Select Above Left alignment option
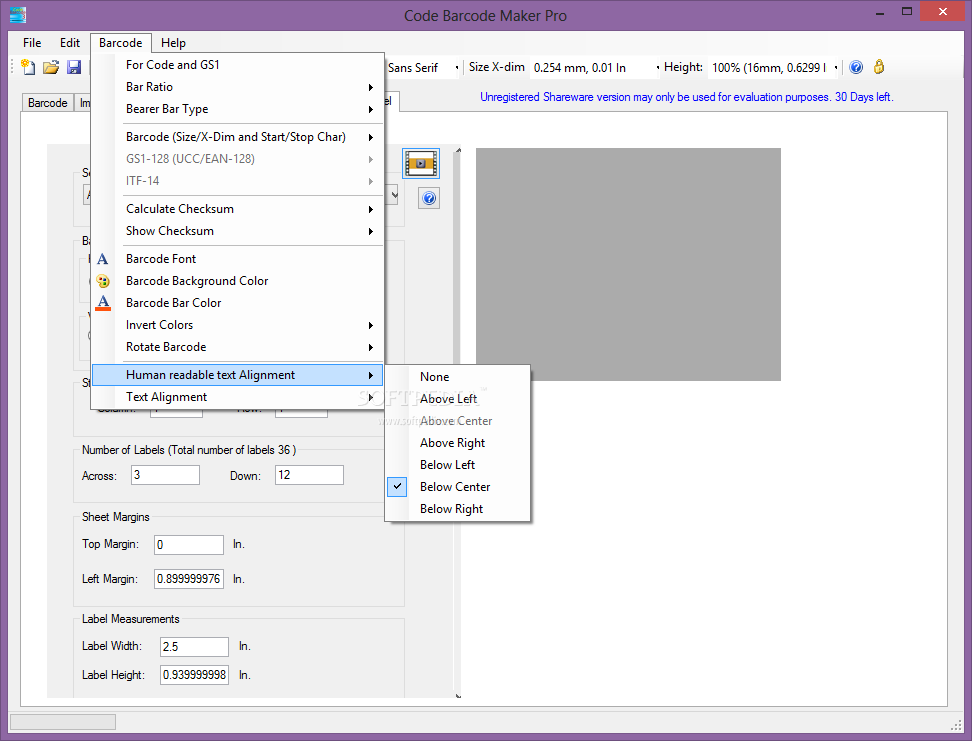Viewport: 972px width, 741px height. pos(457,399)
